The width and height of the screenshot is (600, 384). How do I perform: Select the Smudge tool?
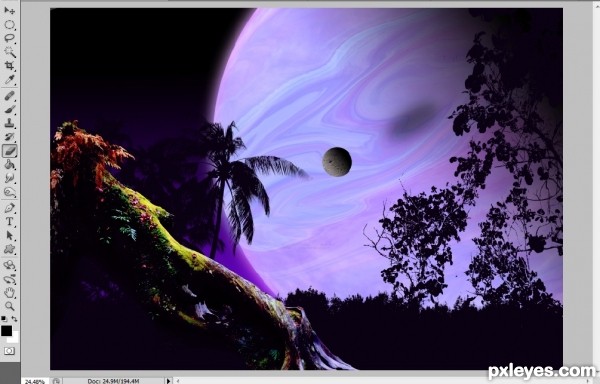10,178
